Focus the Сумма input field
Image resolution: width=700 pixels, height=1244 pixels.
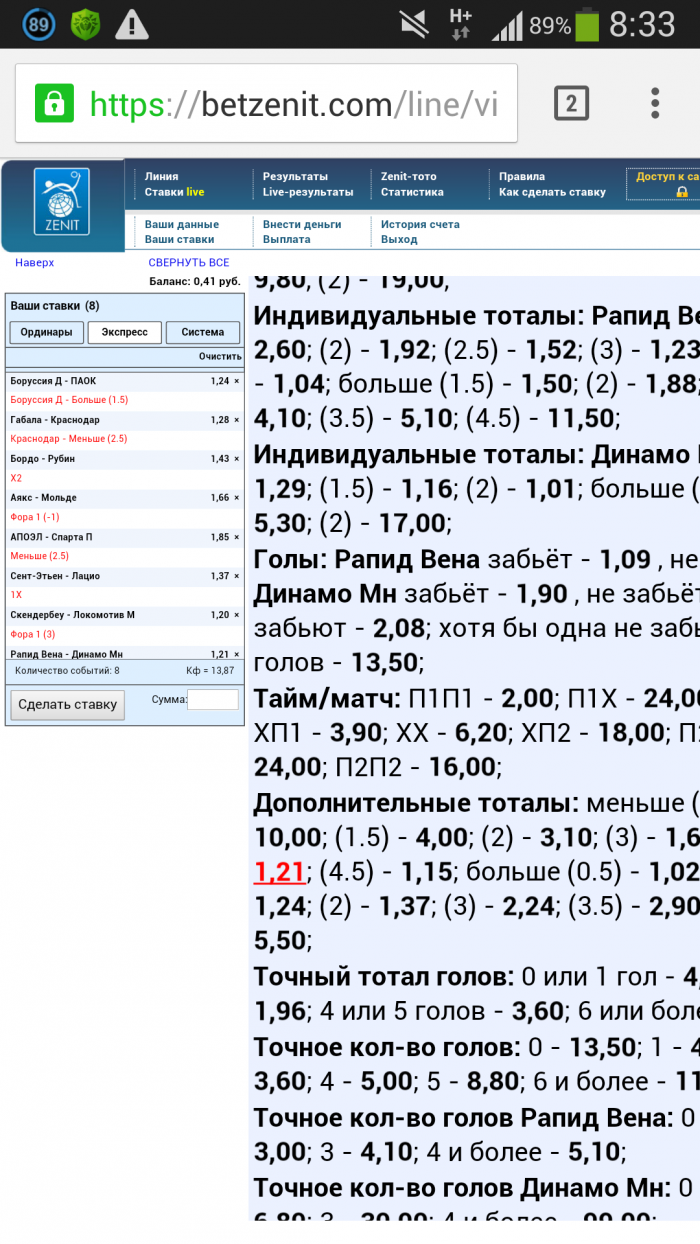tap(213, 700)
